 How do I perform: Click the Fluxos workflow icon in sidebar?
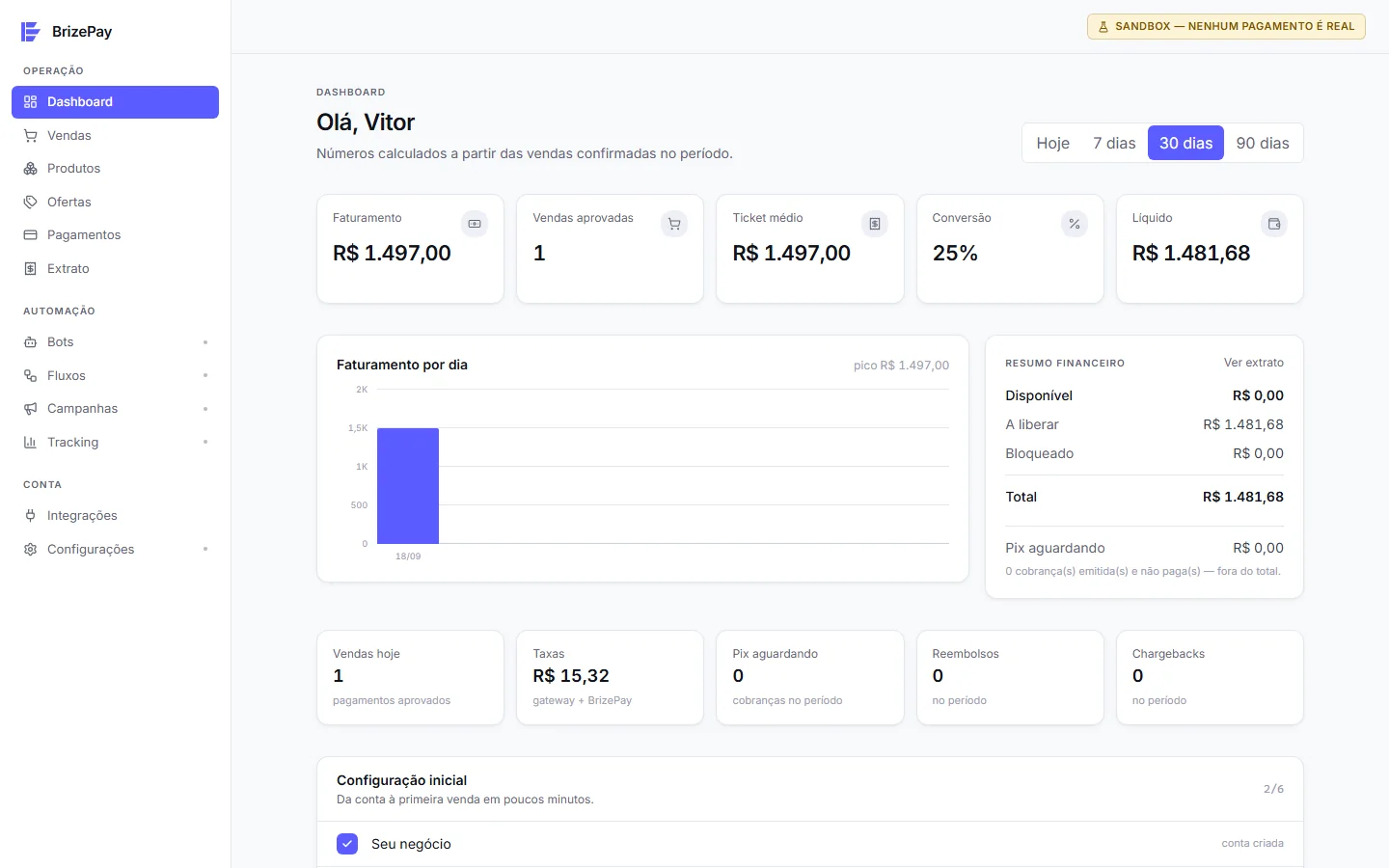(x=30, y=376)
